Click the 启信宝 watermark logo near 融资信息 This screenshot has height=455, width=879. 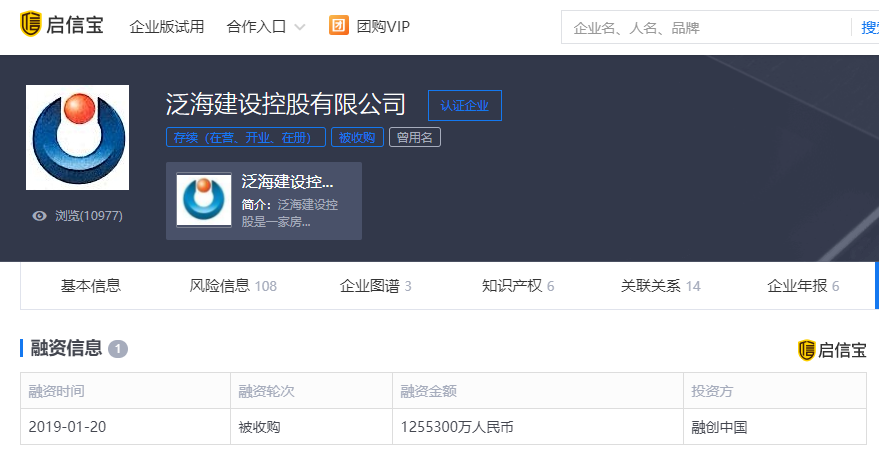(832, 349)
